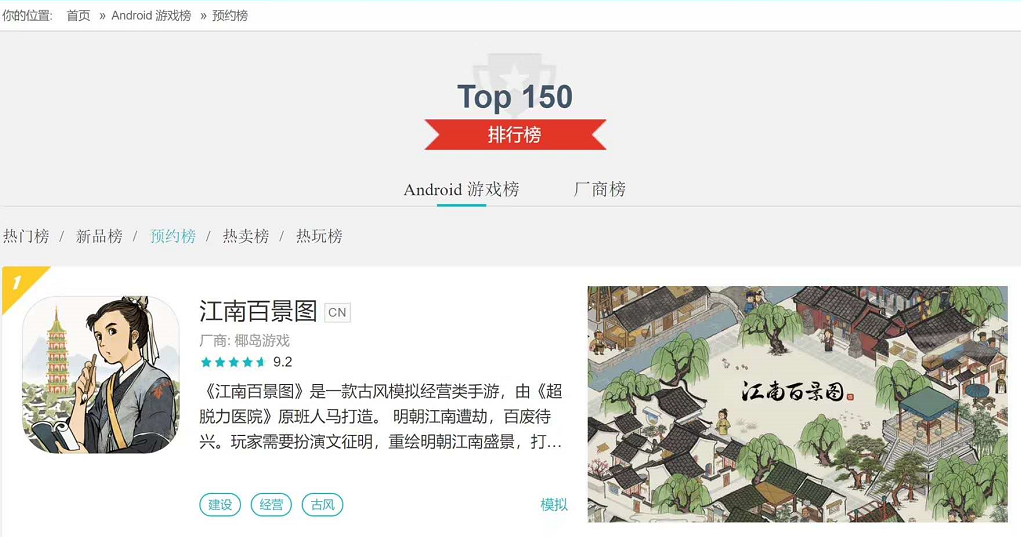Select the 热卖榜 ranking
The image size is (1021, 537).
pyautogui.click(x=245, y=236)
